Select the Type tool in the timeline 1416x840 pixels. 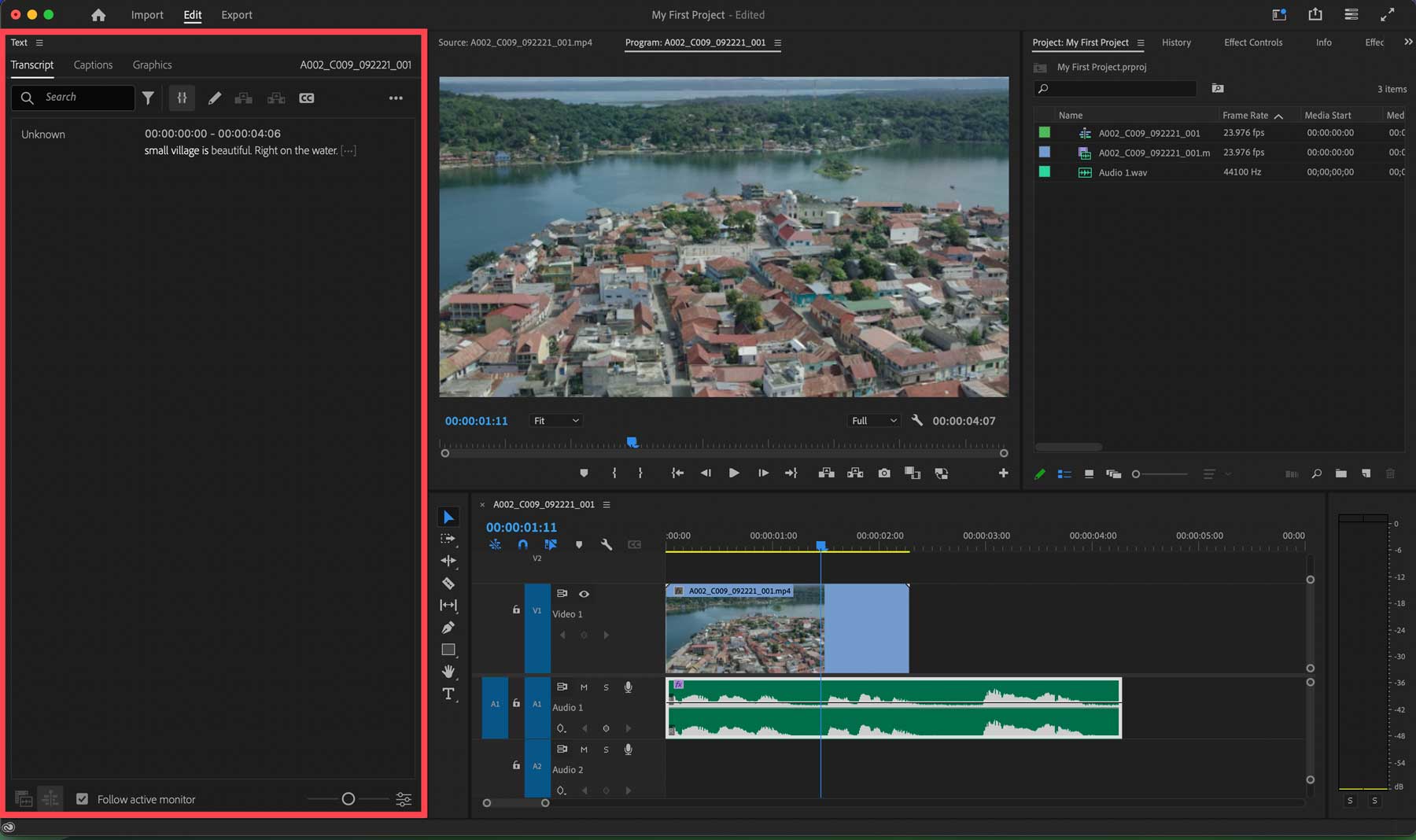[448, 694]
